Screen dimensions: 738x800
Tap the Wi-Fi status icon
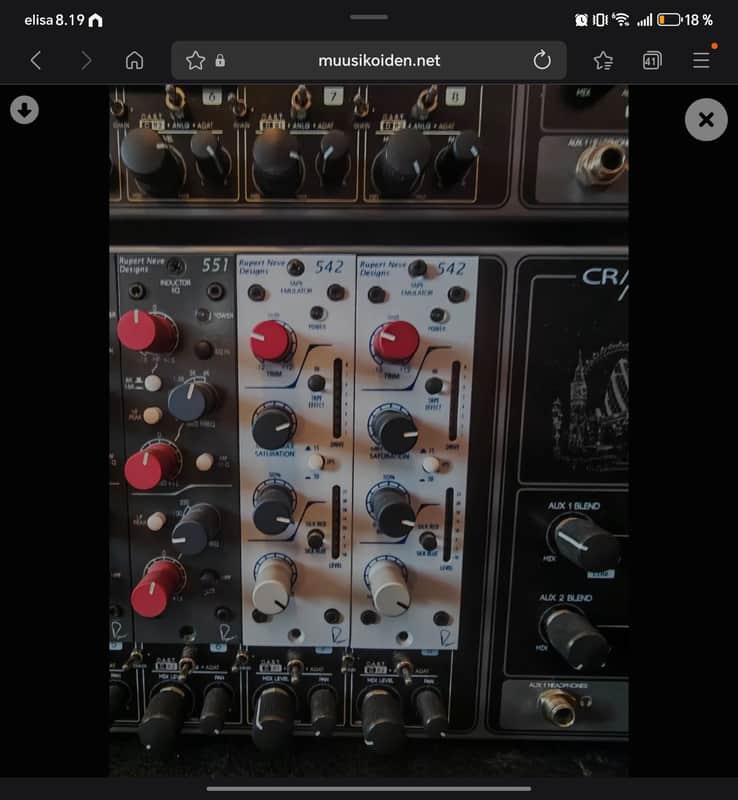click(x=621, y=20)
